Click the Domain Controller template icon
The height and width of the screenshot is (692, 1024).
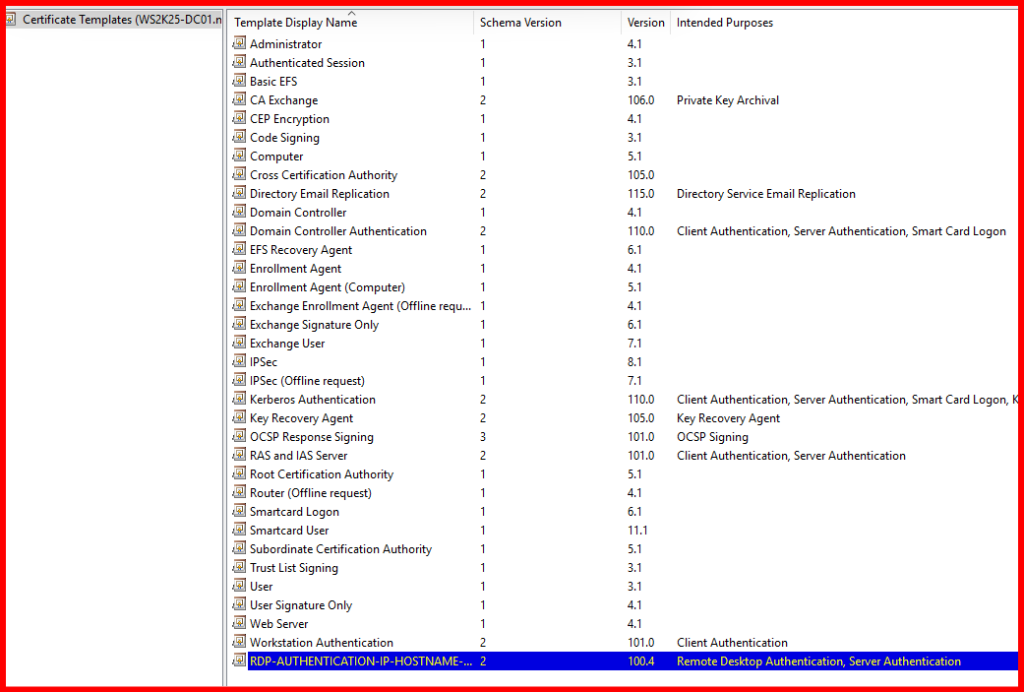tap(239, 212)
